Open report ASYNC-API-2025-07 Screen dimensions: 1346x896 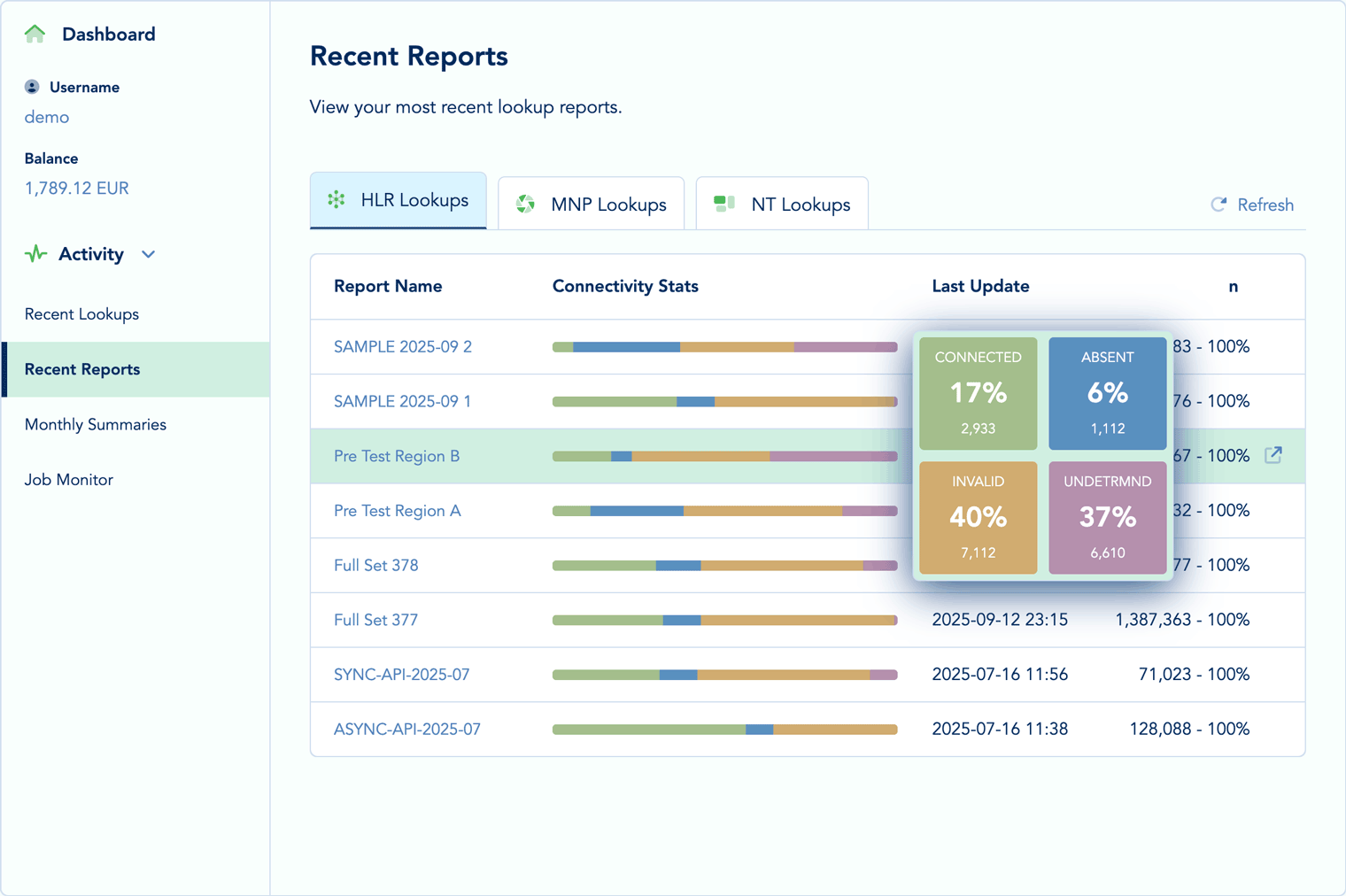click(x=406, y=729)
